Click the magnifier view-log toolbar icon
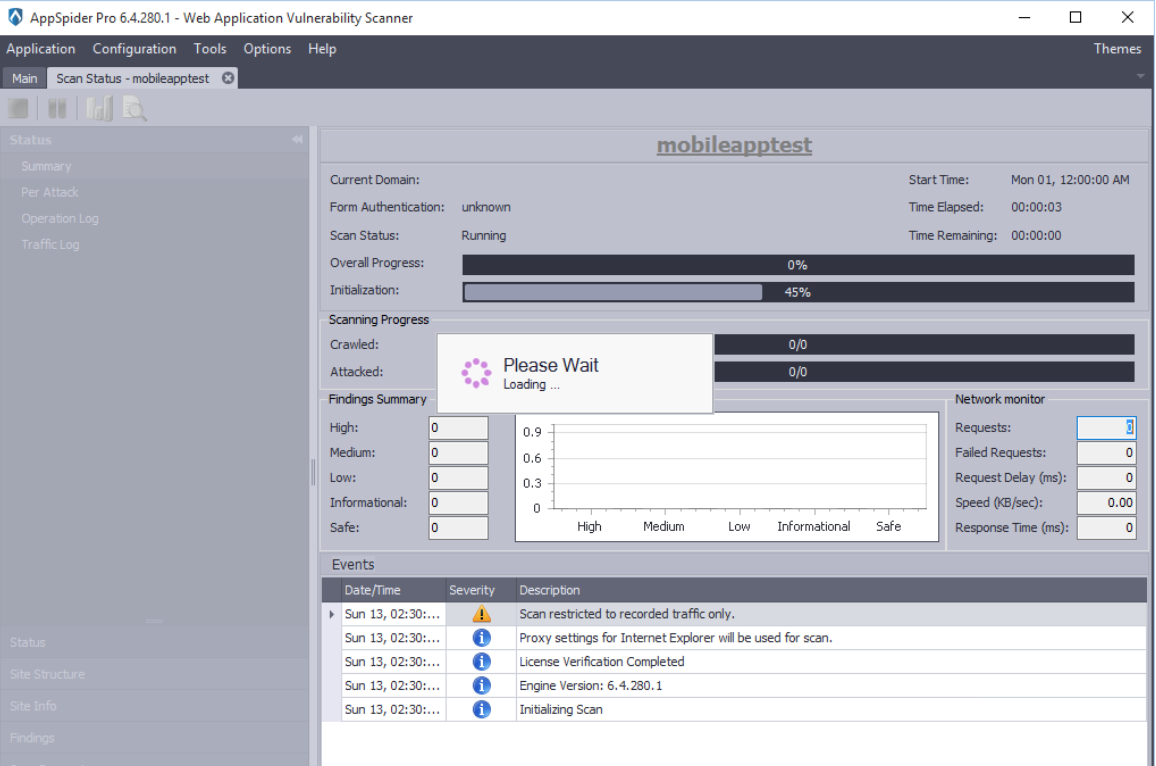Screen dimensions: 1156x766 (134, 109)
